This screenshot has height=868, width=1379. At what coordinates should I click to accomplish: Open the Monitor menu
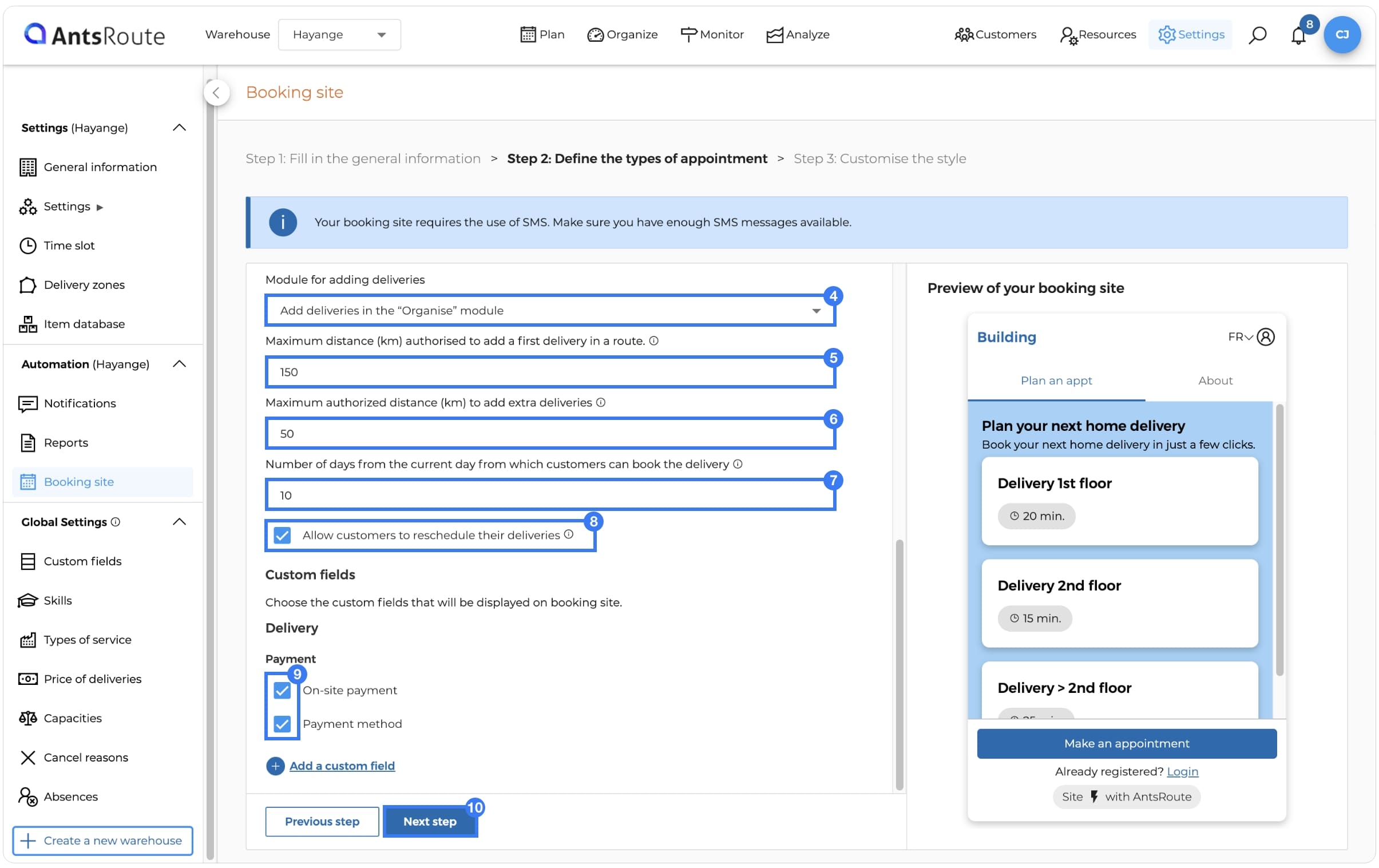coord(712,34)
